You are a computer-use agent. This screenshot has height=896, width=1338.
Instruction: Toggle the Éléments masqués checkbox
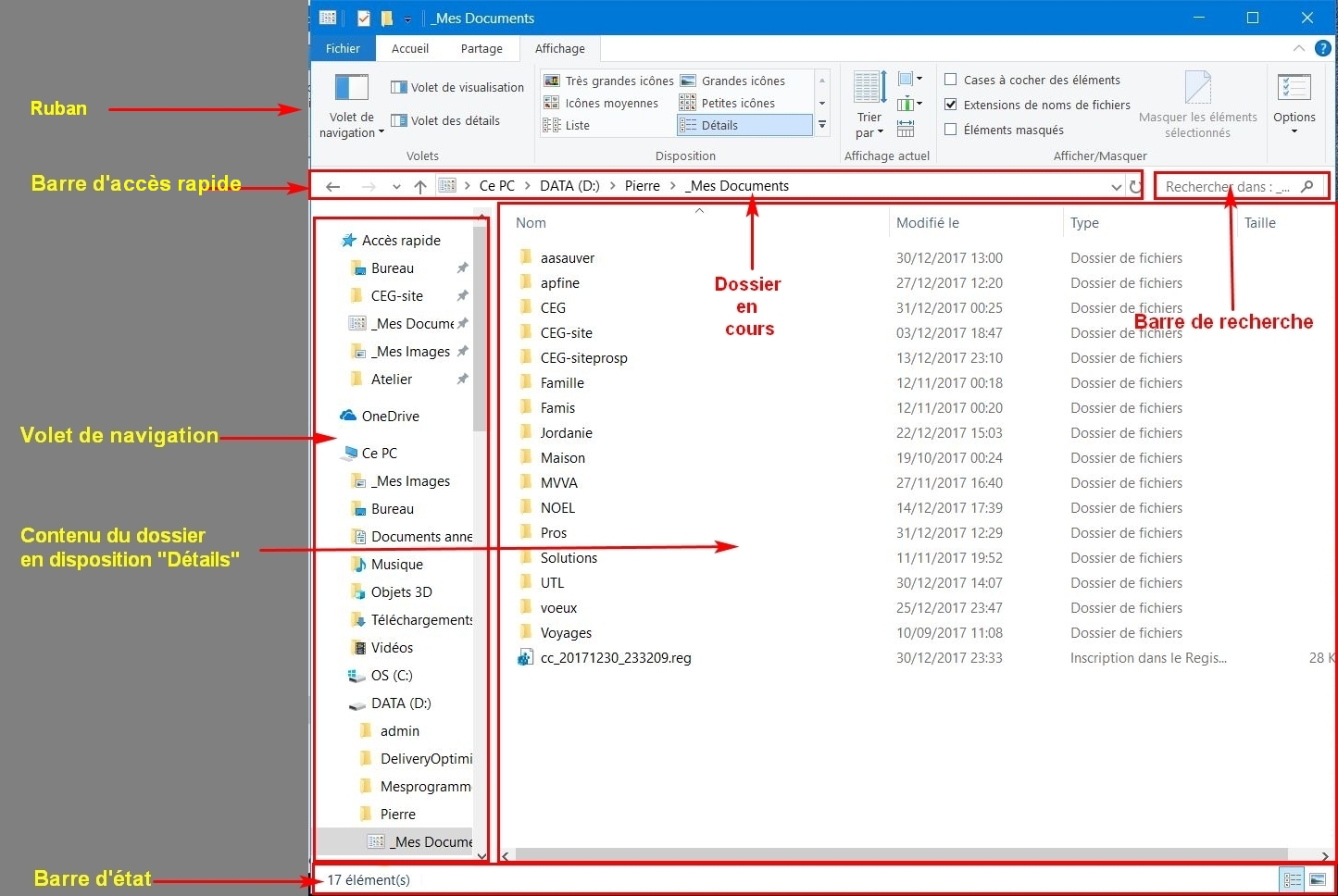tap(951, 130)
